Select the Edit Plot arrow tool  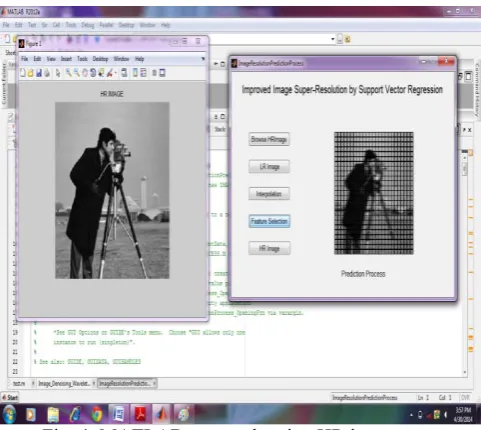click(58, 73)
